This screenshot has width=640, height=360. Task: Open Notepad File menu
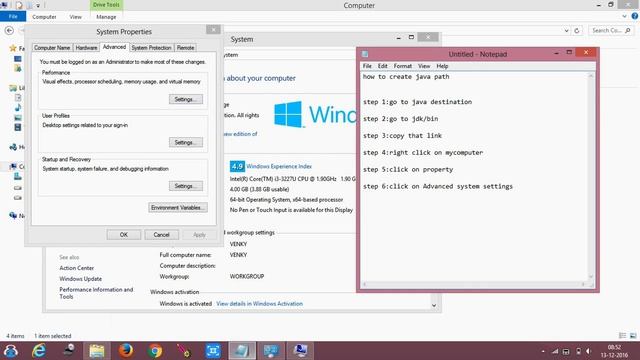point(367,66)
